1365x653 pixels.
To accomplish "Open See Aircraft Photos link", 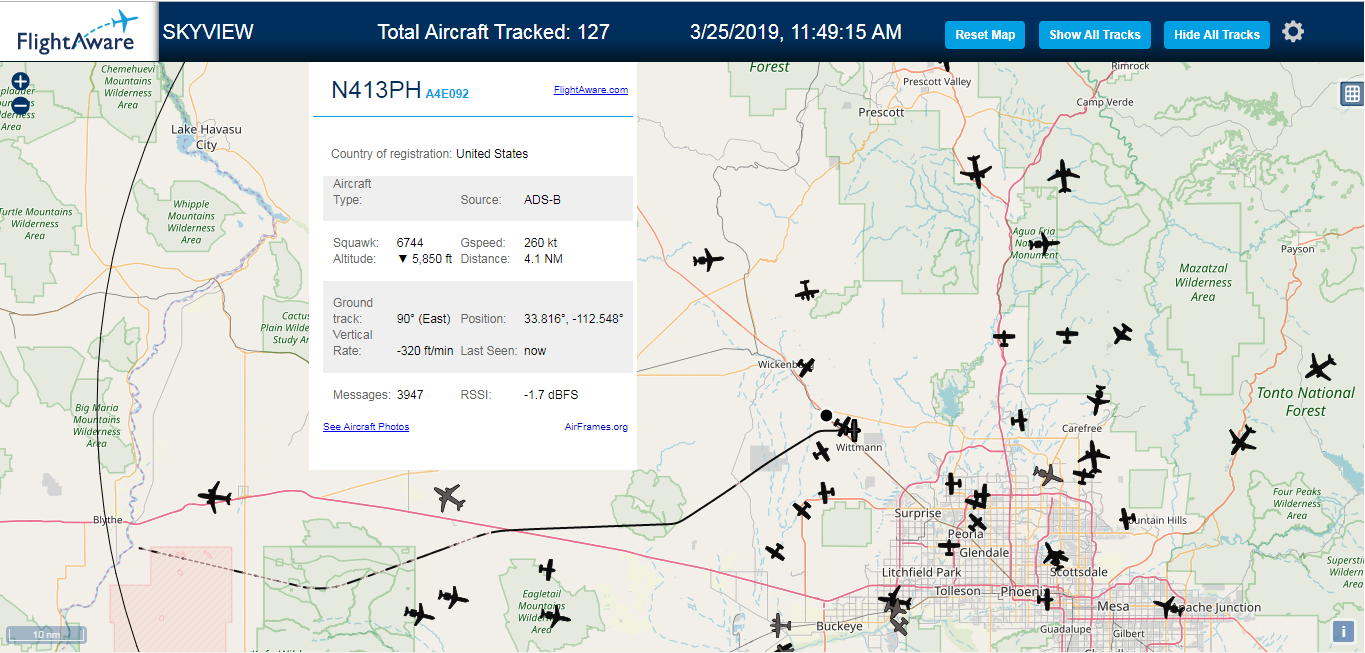I will (x=366, y=427).
